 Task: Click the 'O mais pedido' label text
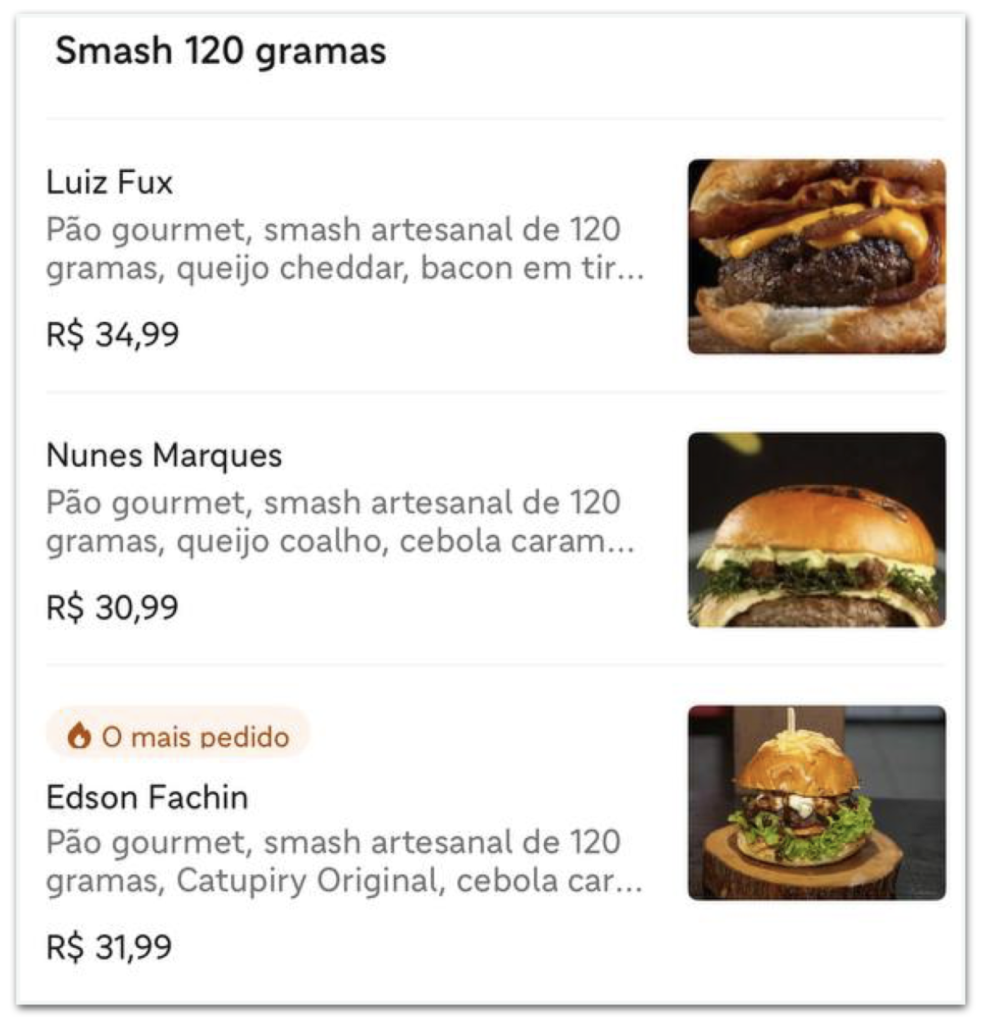(195, 737)
